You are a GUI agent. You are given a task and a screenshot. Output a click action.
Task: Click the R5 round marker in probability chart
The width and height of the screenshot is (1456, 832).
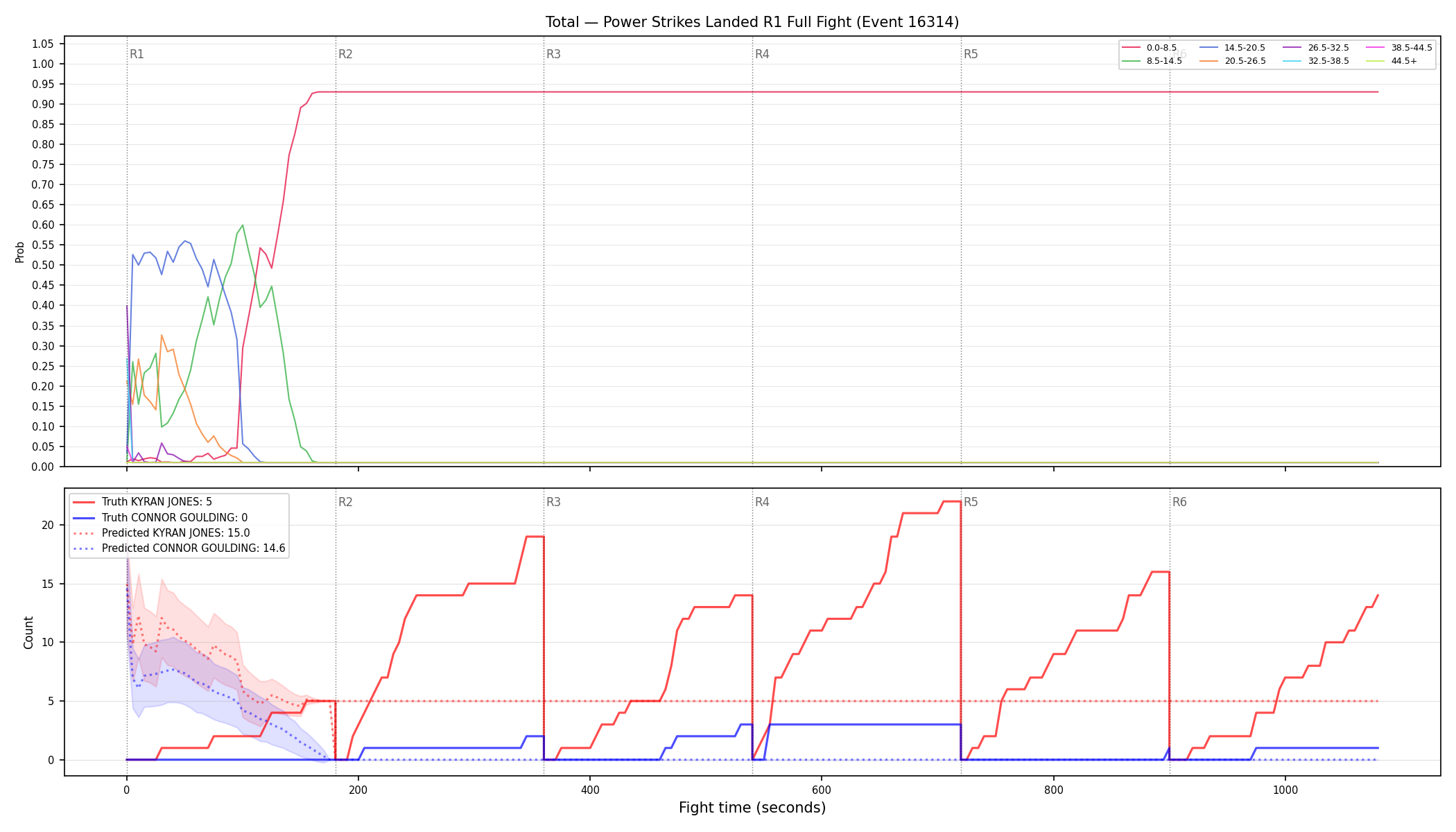pyautogui.click(x=971, y=54)
